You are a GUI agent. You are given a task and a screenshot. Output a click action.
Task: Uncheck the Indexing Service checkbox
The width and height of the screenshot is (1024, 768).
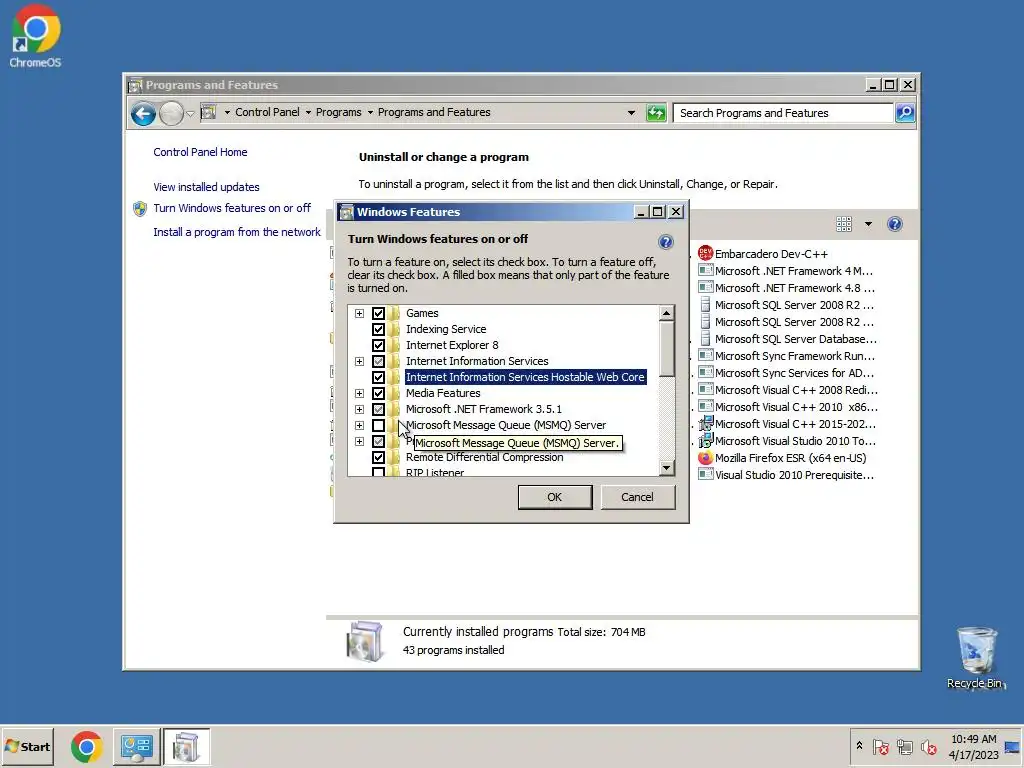tap(378, 329)
